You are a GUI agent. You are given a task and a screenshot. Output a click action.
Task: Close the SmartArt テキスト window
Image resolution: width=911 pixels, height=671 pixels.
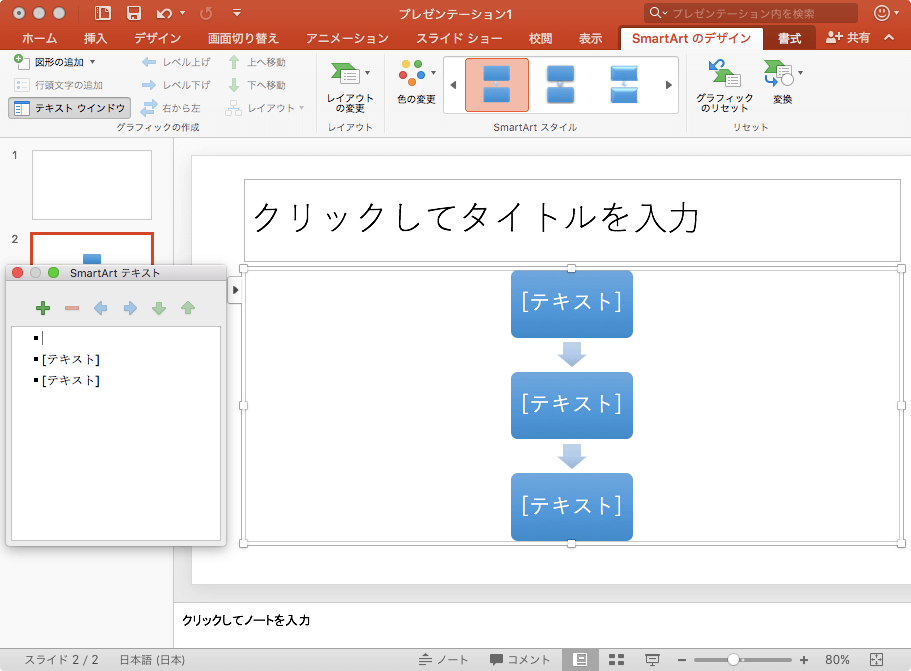point(17,272)
